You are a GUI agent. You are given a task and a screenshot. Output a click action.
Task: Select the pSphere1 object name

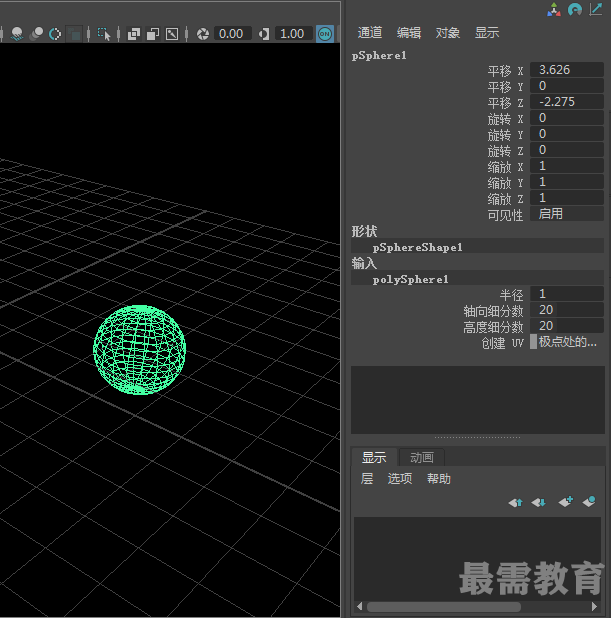pyautogui.click(x=379, y=56)
